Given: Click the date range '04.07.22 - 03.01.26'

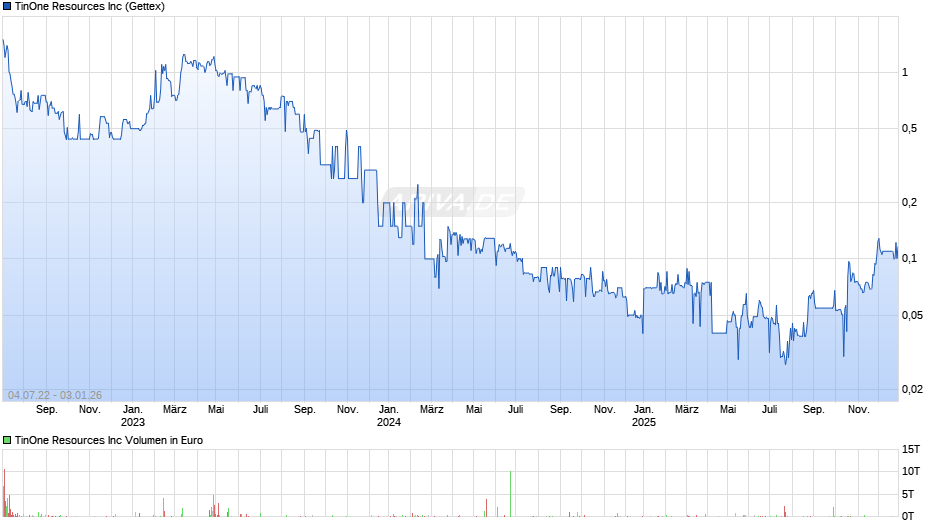Looking at the screenshot, I should point(55,395).
